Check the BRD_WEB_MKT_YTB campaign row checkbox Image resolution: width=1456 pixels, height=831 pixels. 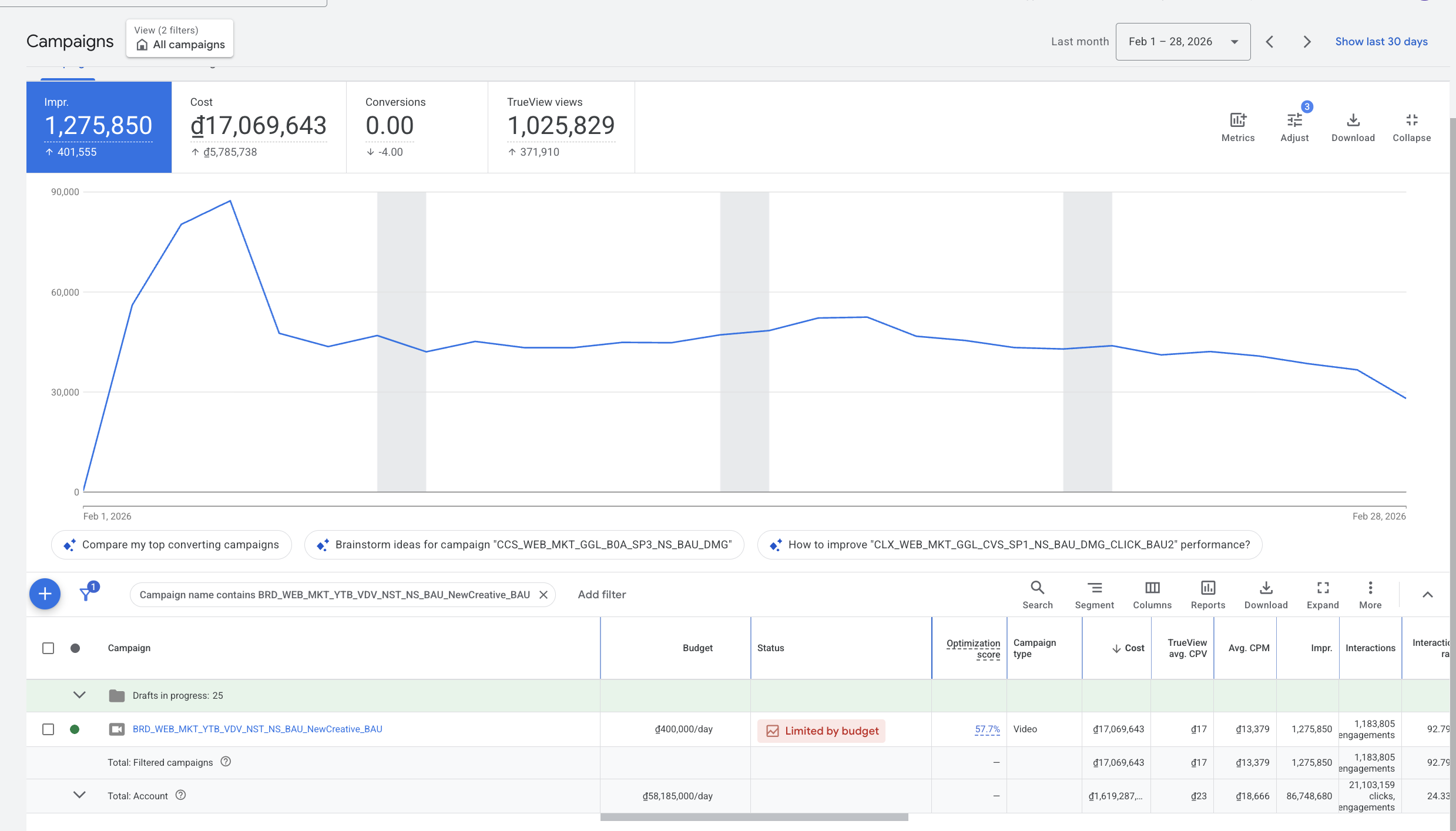coord(48,729)
